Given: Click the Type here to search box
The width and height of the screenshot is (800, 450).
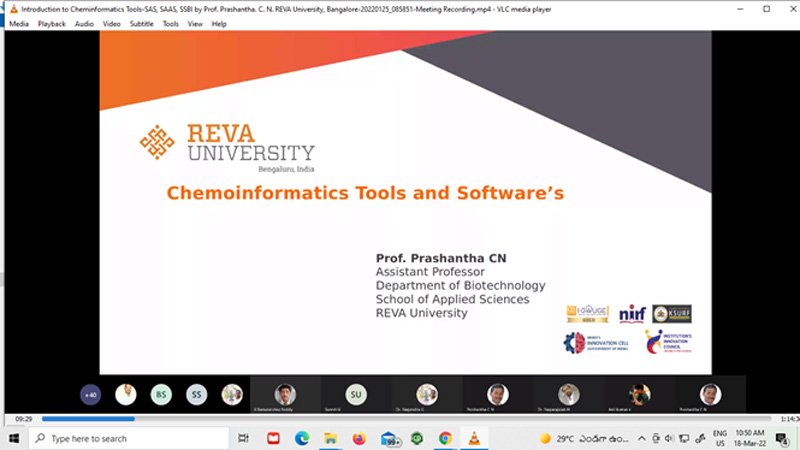Looking at the screenshot, I should [x=129, y=438].
